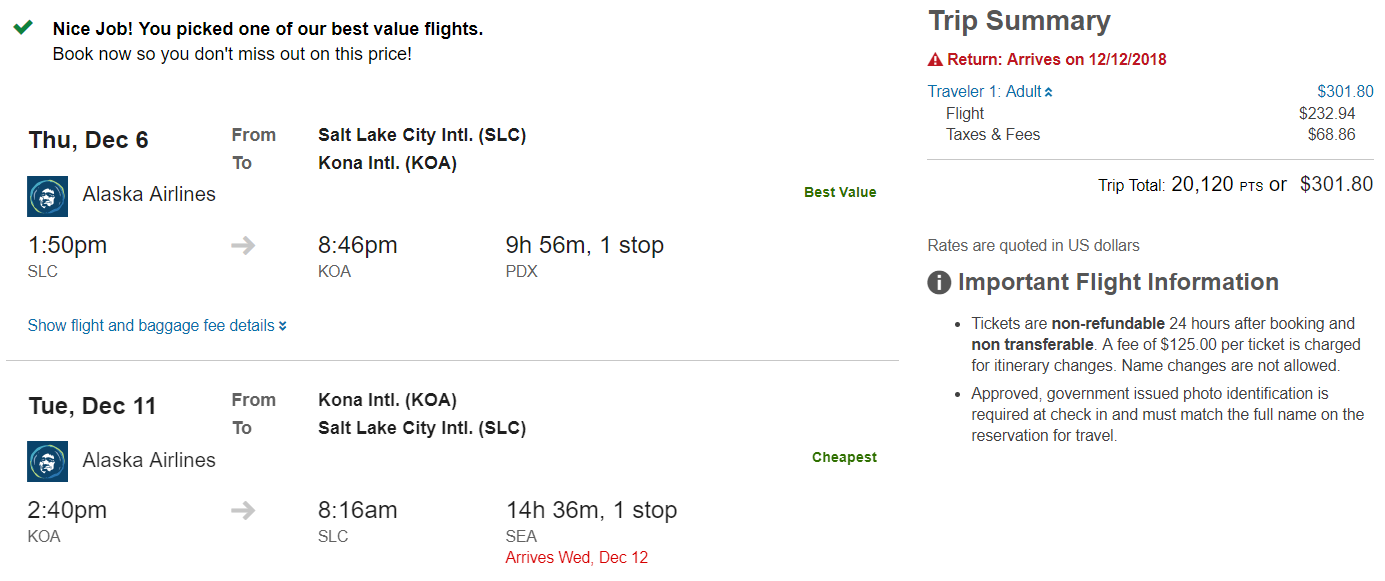Click the 9h 56m, 1 stop duration
The height and width of the screenshot is (581, 1385).
tap(584, 245)
